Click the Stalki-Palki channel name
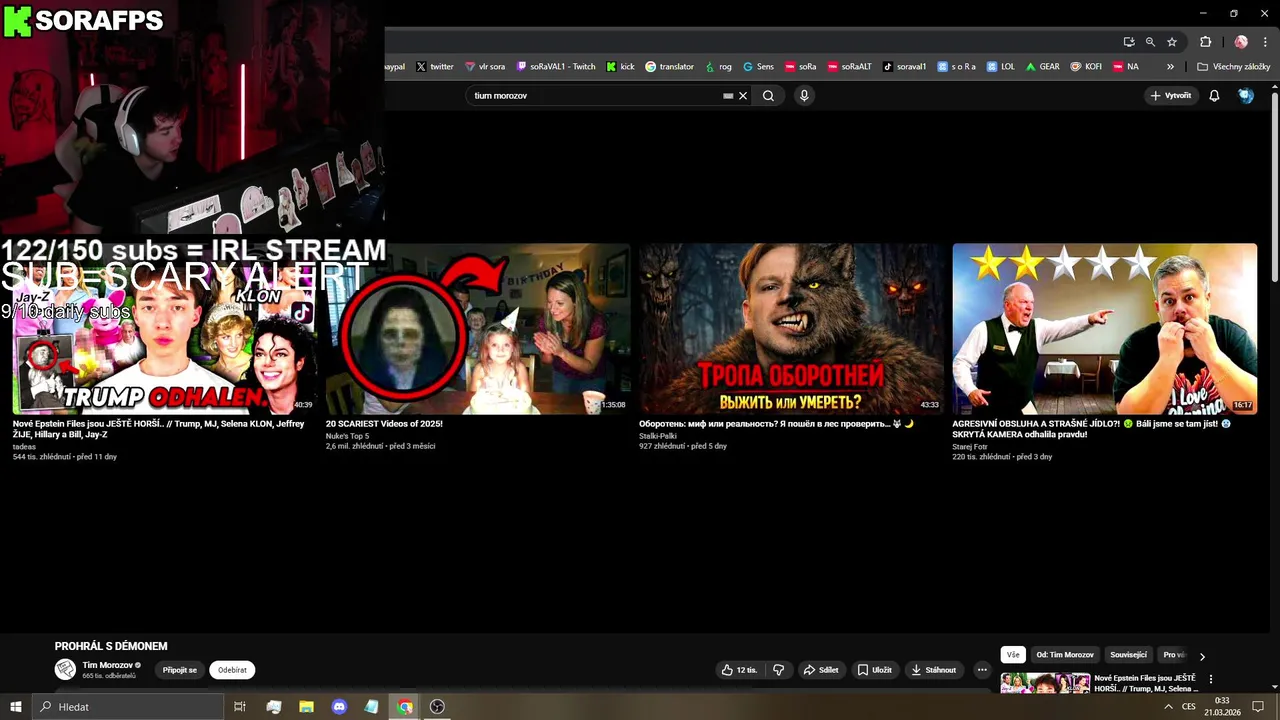Screen dimensions: 1280x720 (x=658, y=436)
